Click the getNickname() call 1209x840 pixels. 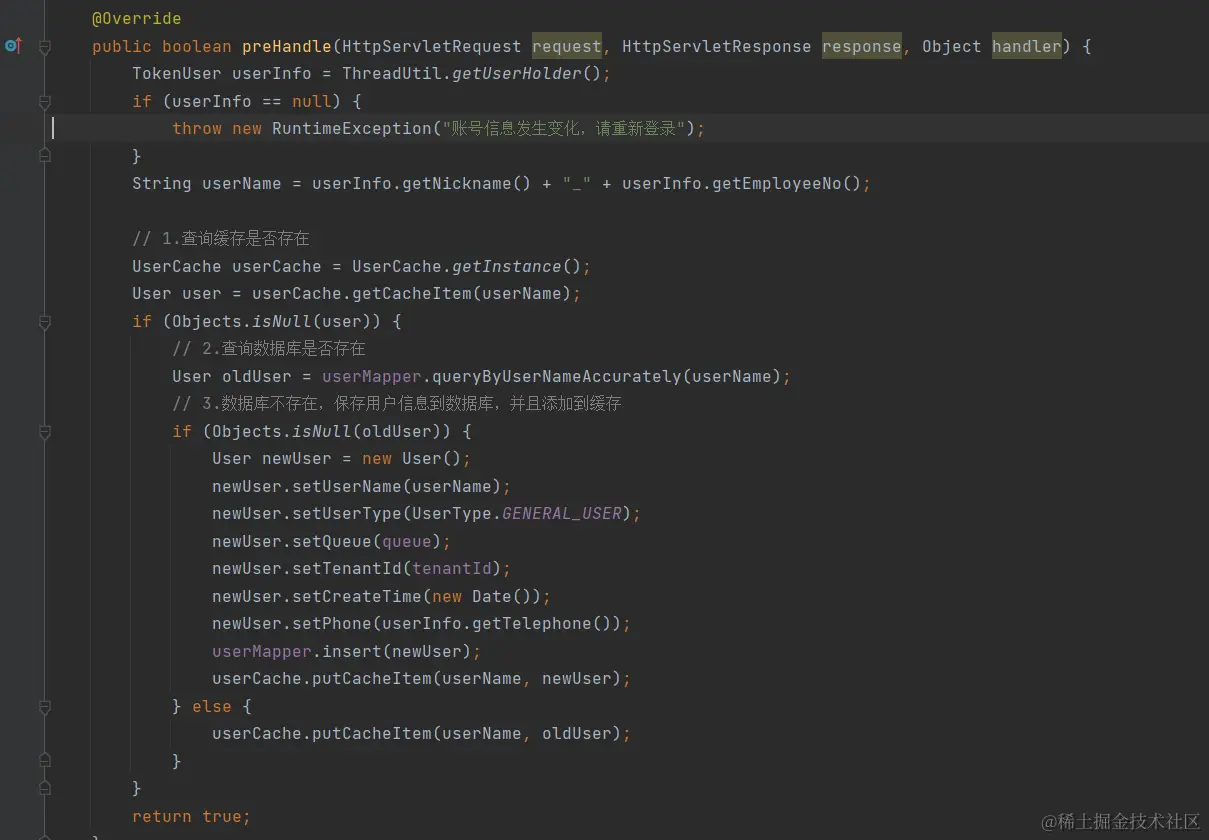[x=466, y=184]
